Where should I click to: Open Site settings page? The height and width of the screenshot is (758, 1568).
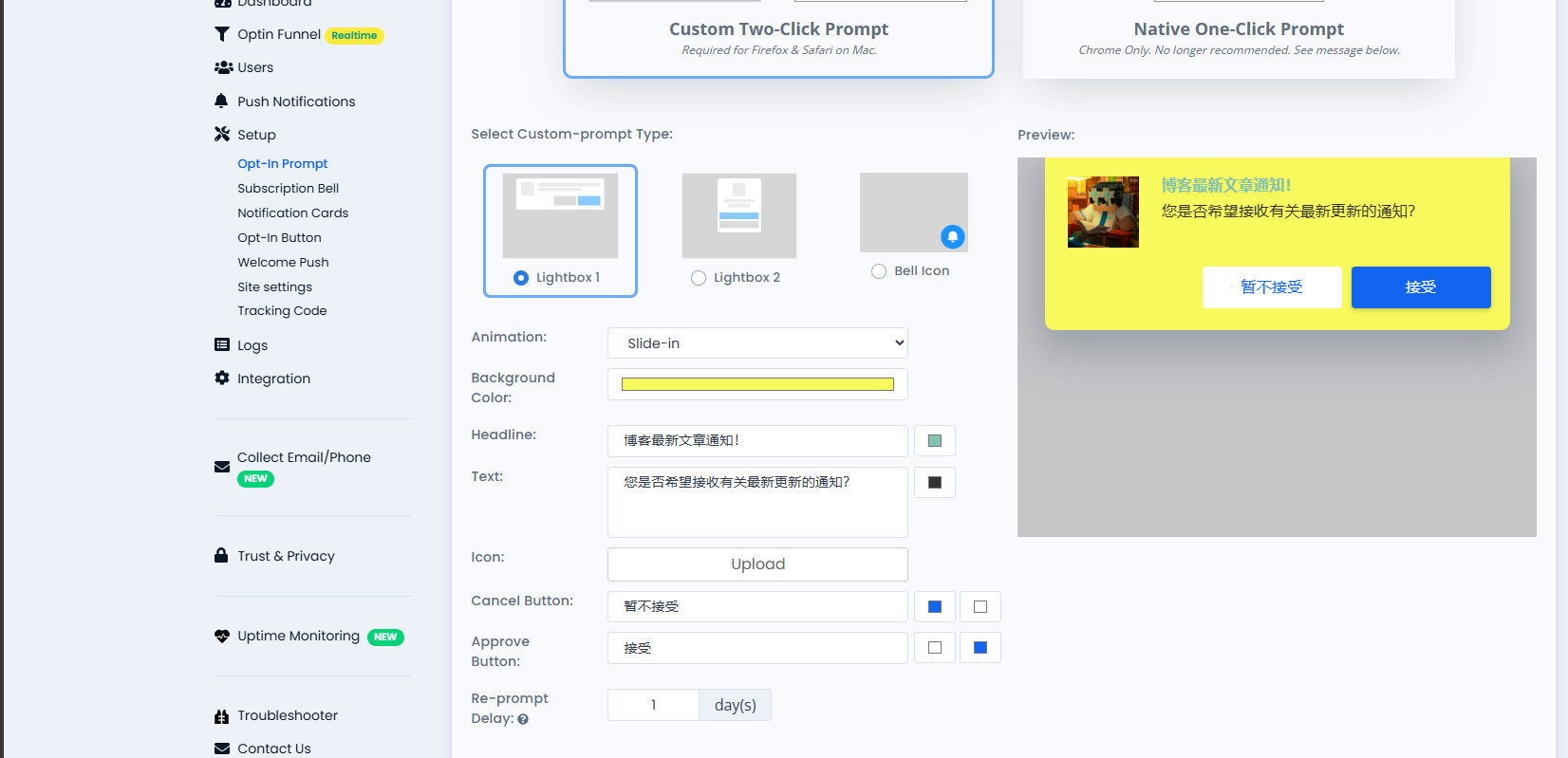click(x=275, y=287)
